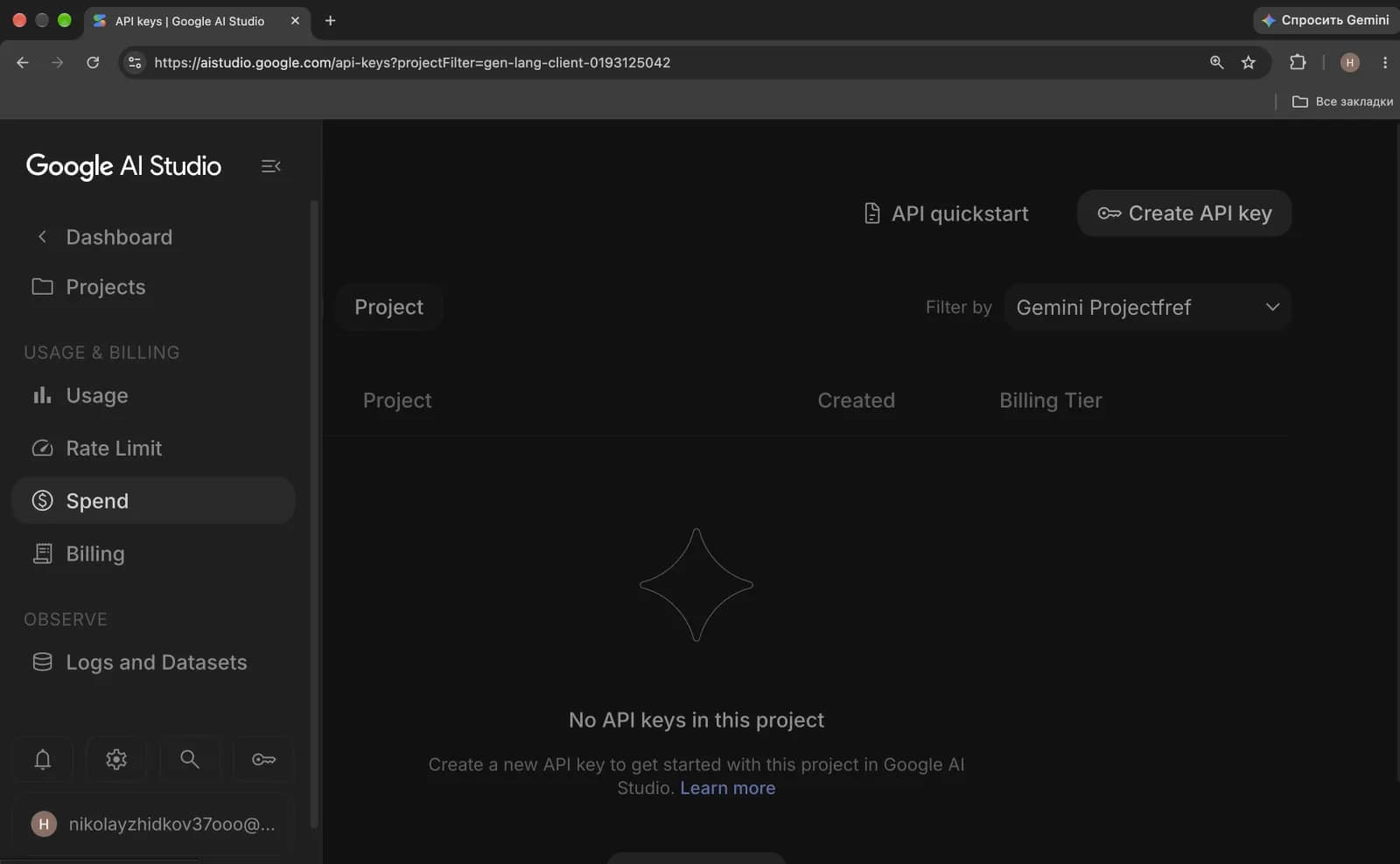This screenshot has height=864, width=1400.
Task: Reload the page with the refresh icon
Action: coord(93,62)
